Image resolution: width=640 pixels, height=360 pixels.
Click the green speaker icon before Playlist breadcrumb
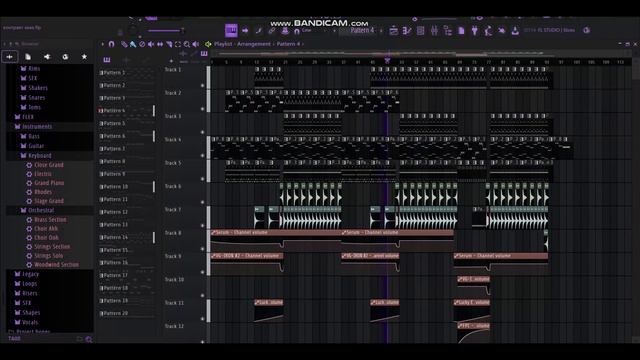click(x=208, y=44)
